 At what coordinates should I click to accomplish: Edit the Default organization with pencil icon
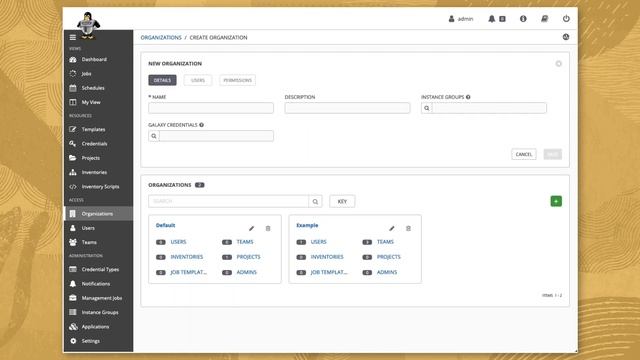pos(251,229)
